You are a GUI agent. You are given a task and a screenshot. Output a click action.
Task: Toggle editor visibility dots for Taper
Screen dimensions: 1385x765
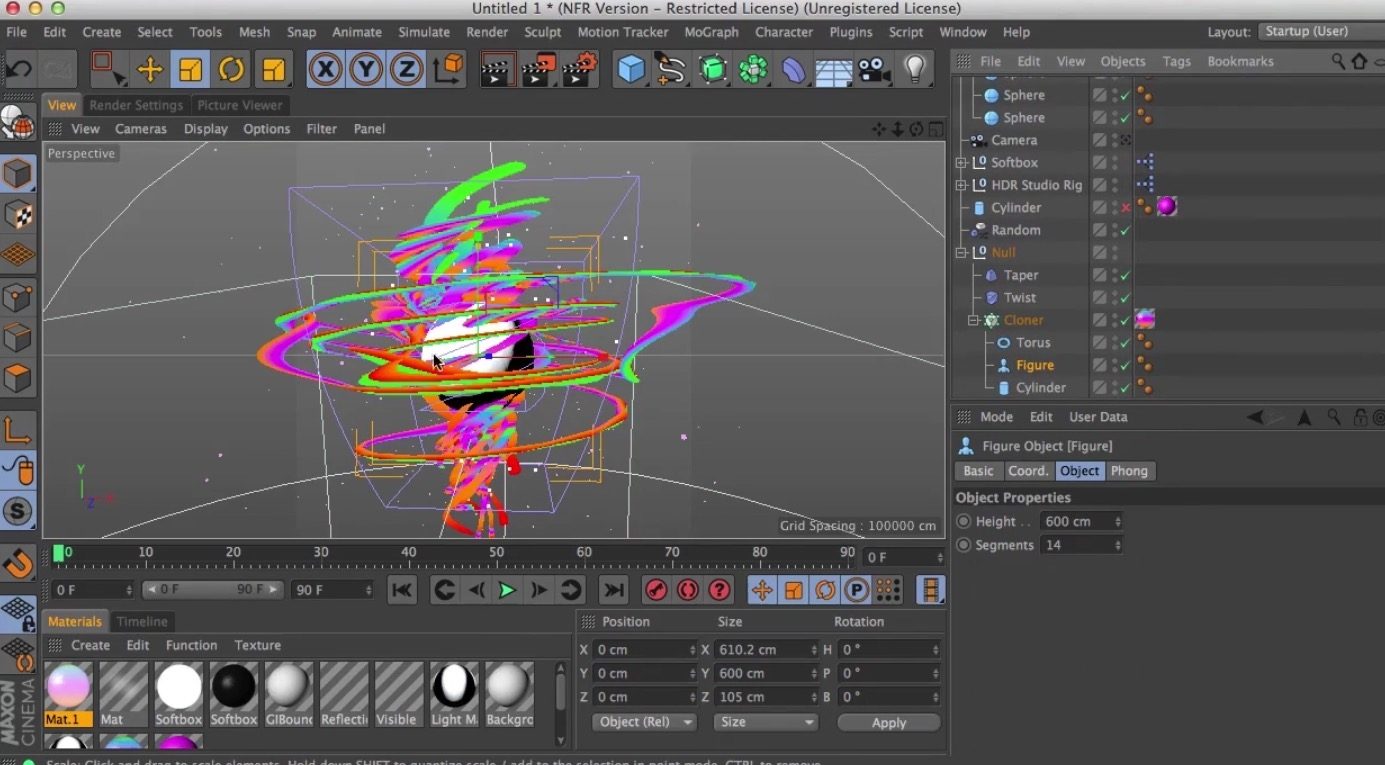(1115, 275)
